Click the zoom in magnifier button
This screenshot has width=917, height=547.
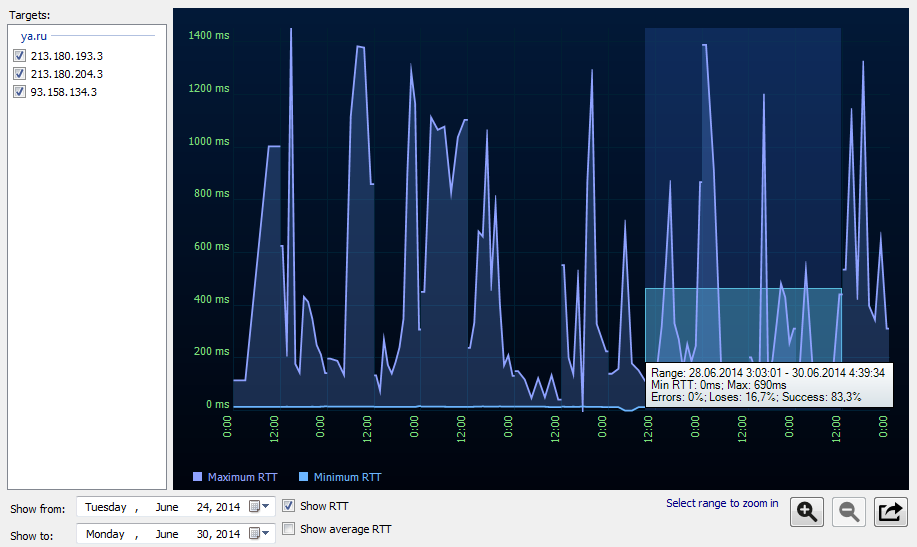coord(806,512)
